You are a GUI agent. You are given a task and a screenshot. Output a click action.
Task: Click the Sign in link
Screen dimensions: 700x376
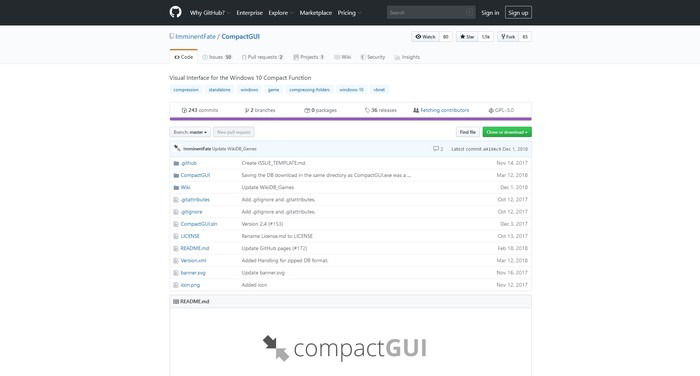coord(490,13)
